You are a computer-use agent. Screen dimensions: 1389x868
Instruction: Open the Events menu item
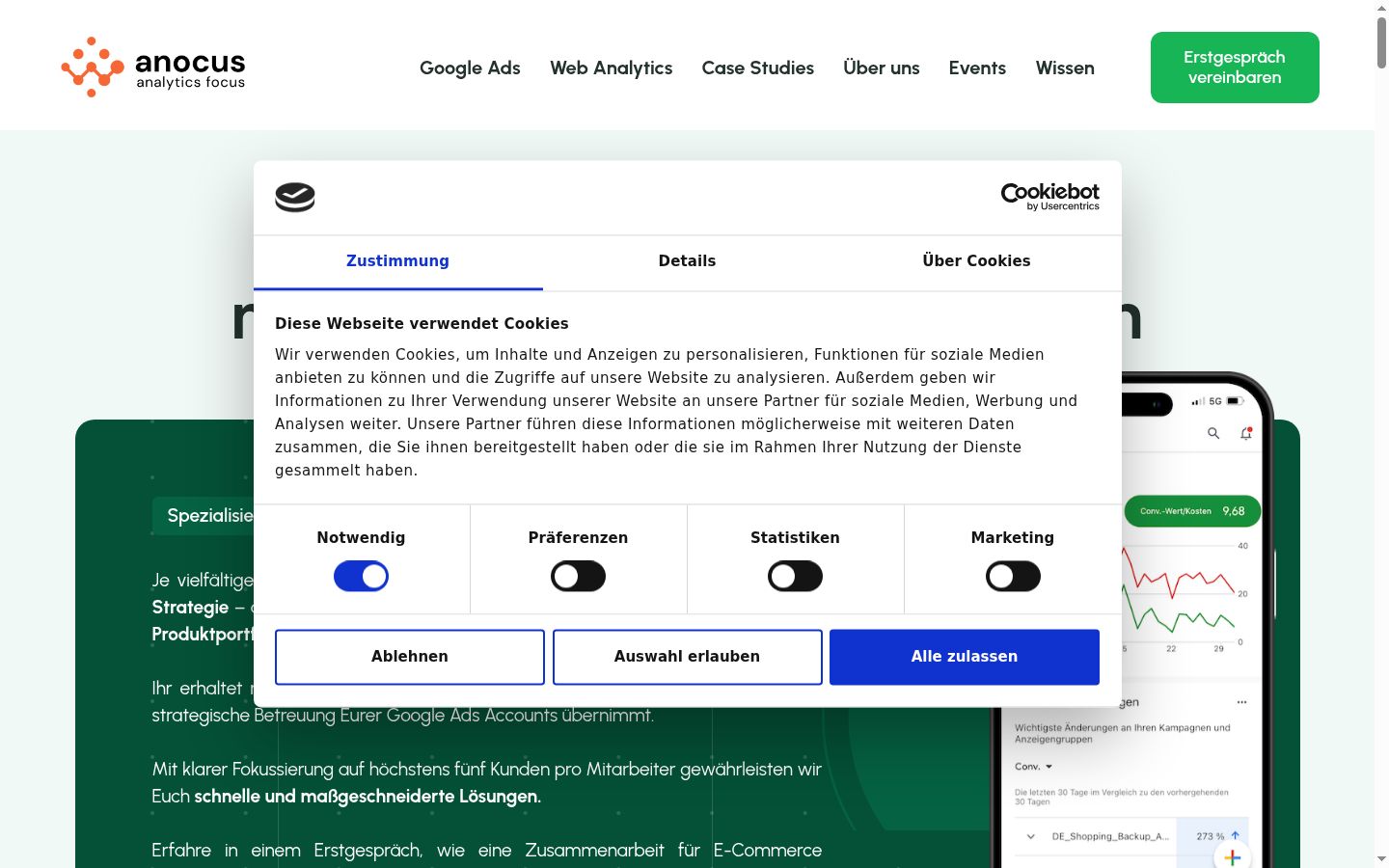977,68
